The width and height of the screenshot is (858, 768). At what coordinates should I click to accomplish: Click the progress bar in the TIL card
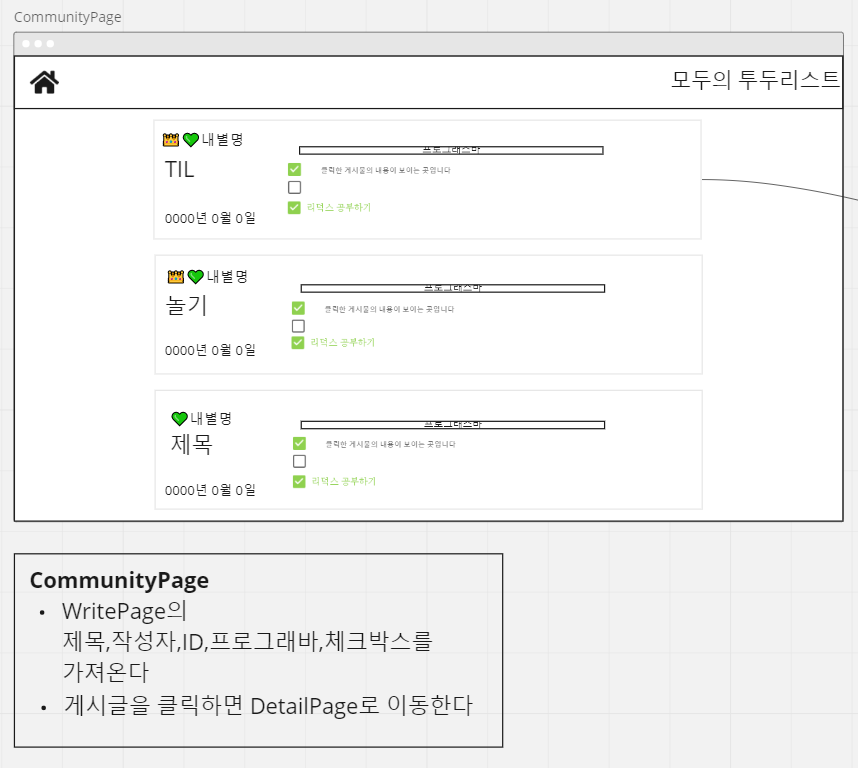tap(451, 150)
